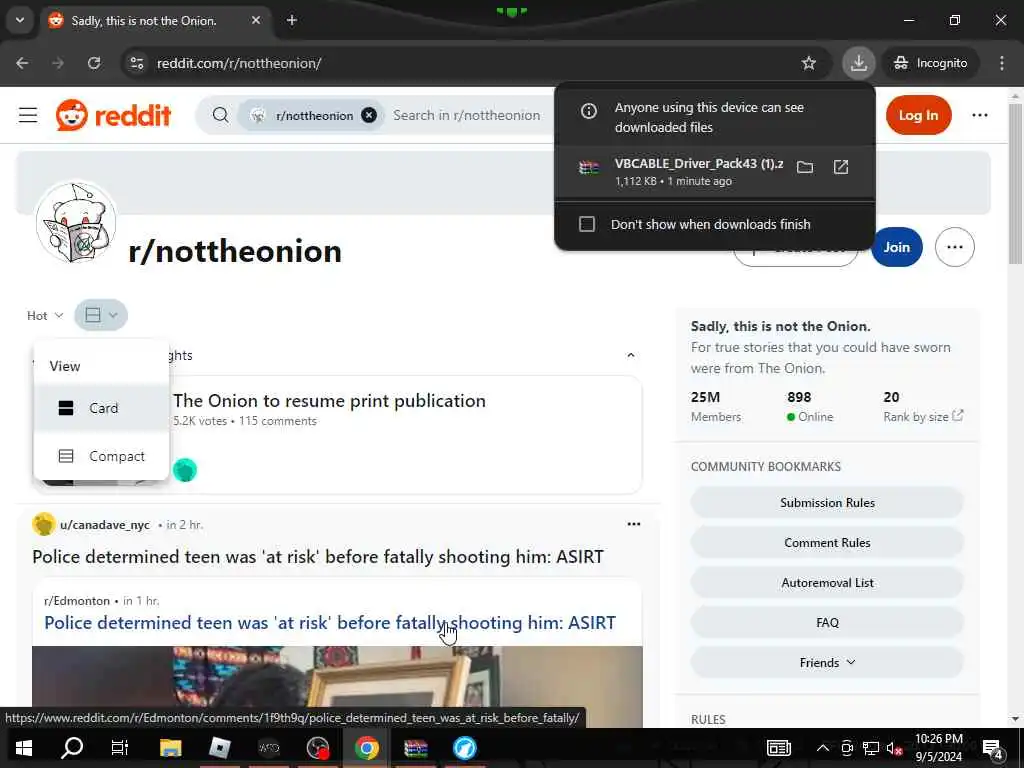1024x768 pixels.
Task: Click the Log In button
Action: point(918,116)
